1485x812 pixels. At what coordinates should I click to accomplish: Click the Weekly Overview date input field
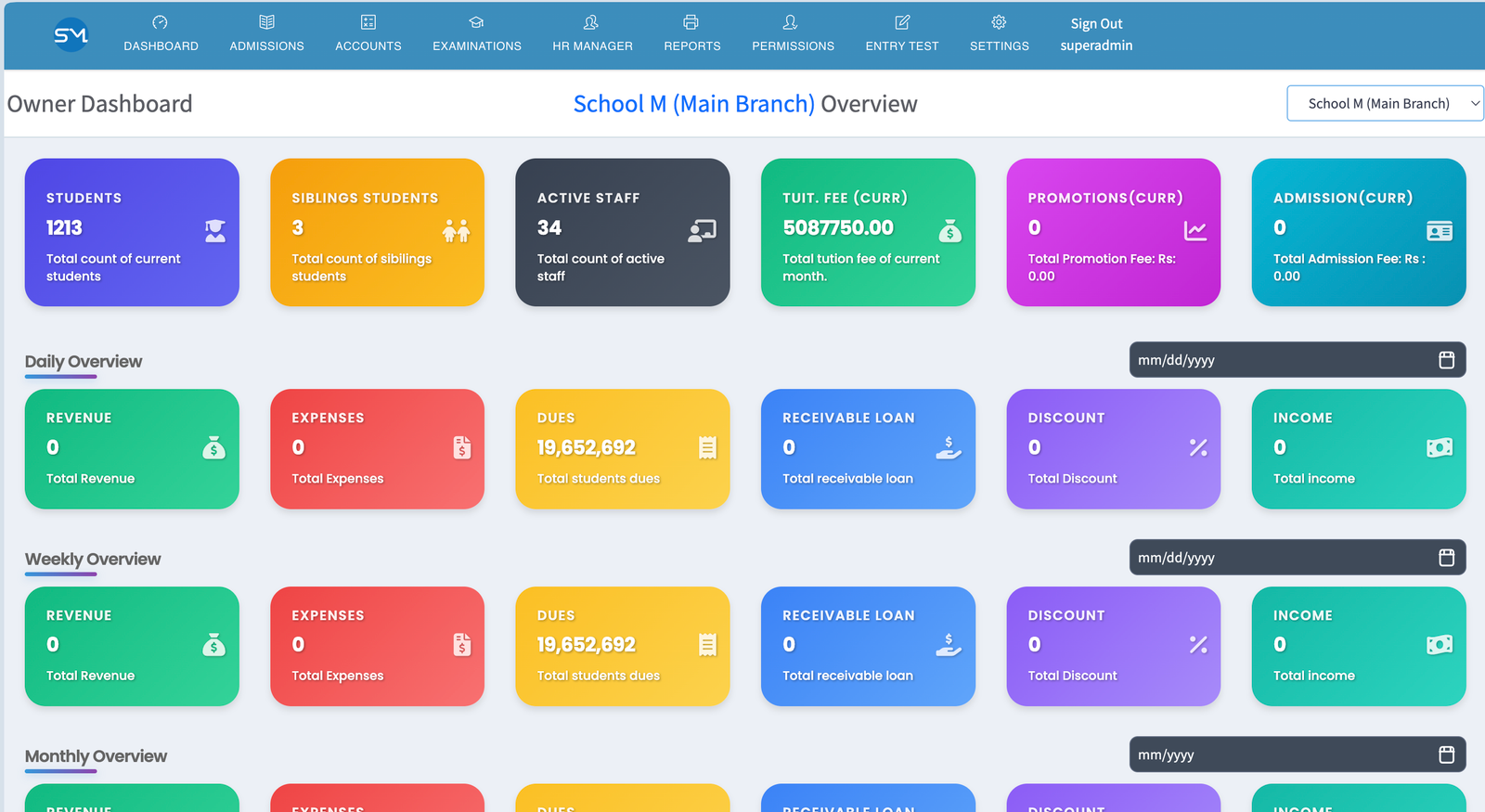coord(1298,558)
